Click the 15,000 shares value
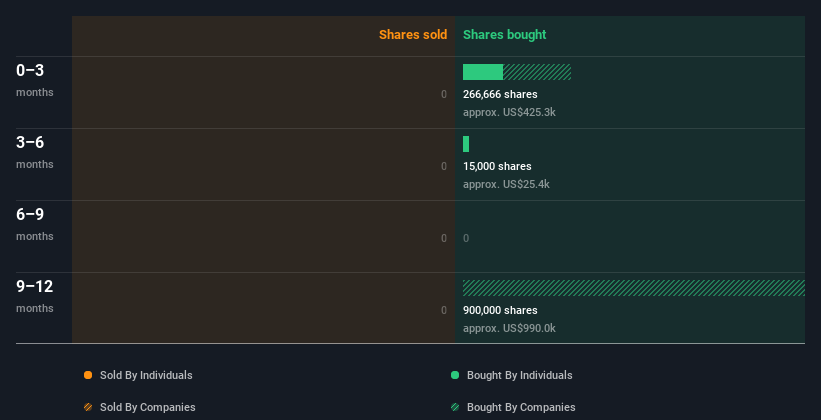This screenshot has width=821, height=420. point(497,167)
